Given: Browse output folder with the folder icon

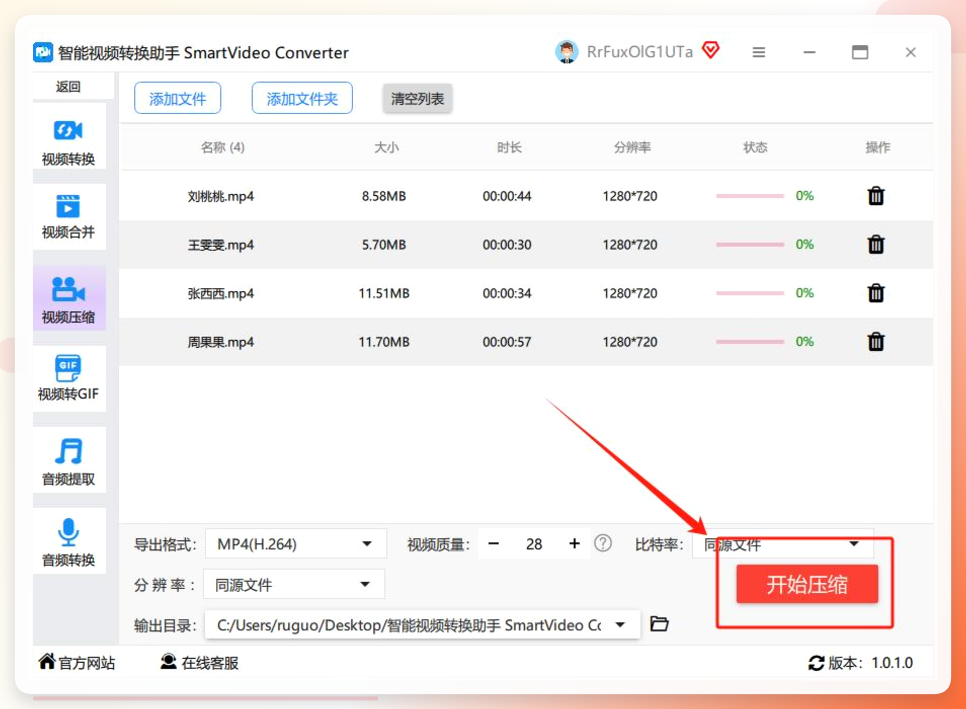Looking at the screenshot, I should point(659,624).
